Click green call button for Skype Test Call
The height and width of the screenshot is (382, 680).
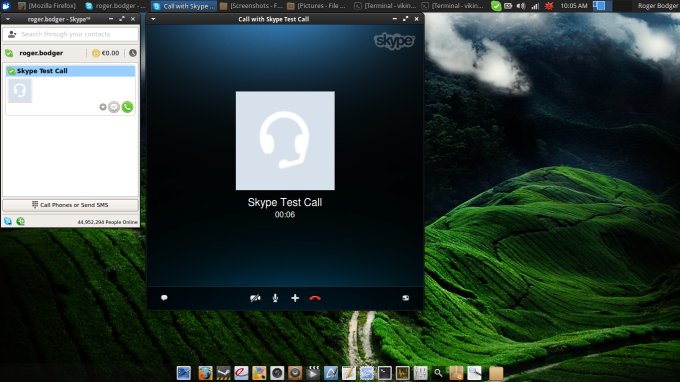pos(127,107)
